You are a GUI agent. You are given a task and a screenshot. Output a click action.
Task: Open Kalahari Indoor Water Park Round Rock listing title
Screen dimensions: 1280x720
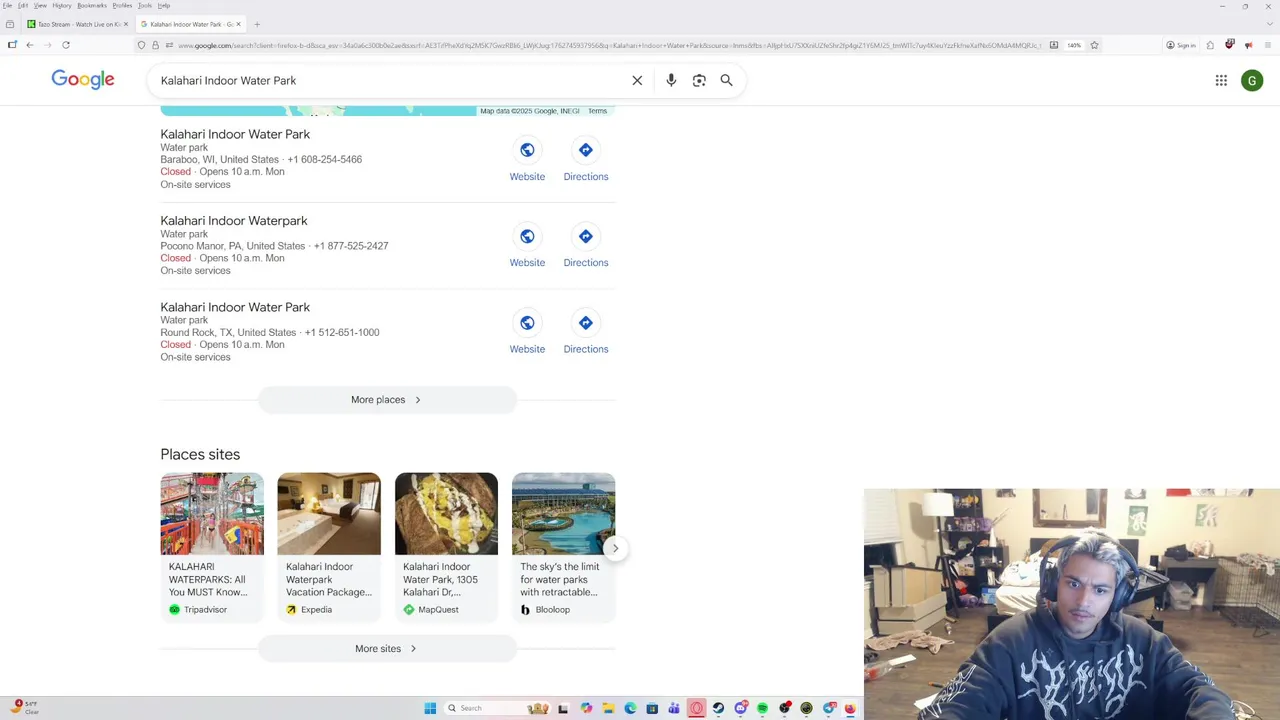235,307
